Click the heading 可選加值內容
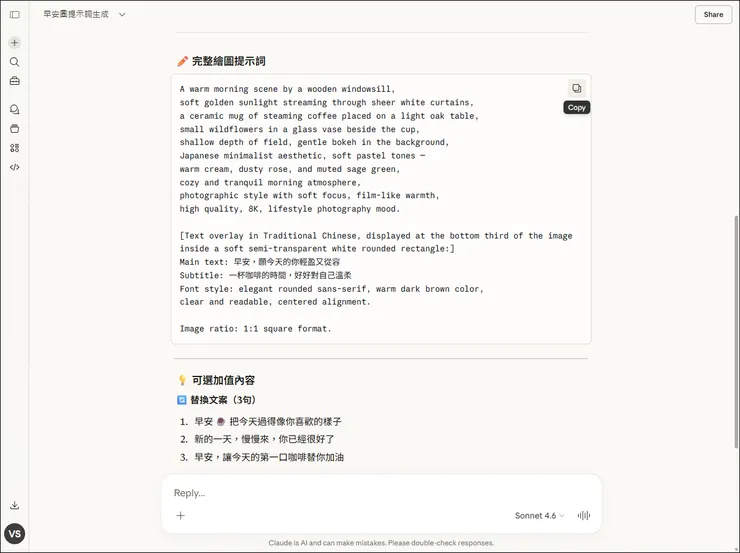 click(x=223, y=380)
